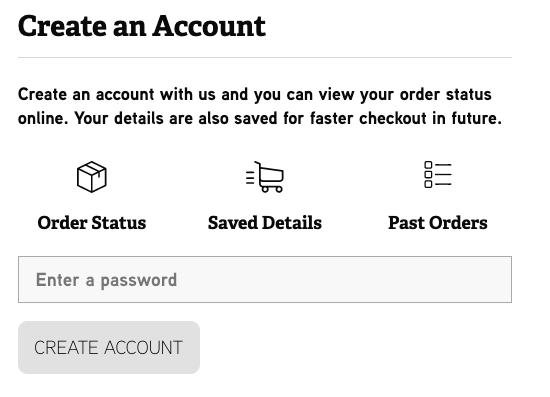
Task: Click the Create an Account heading
Action: (x=142, y=26)
